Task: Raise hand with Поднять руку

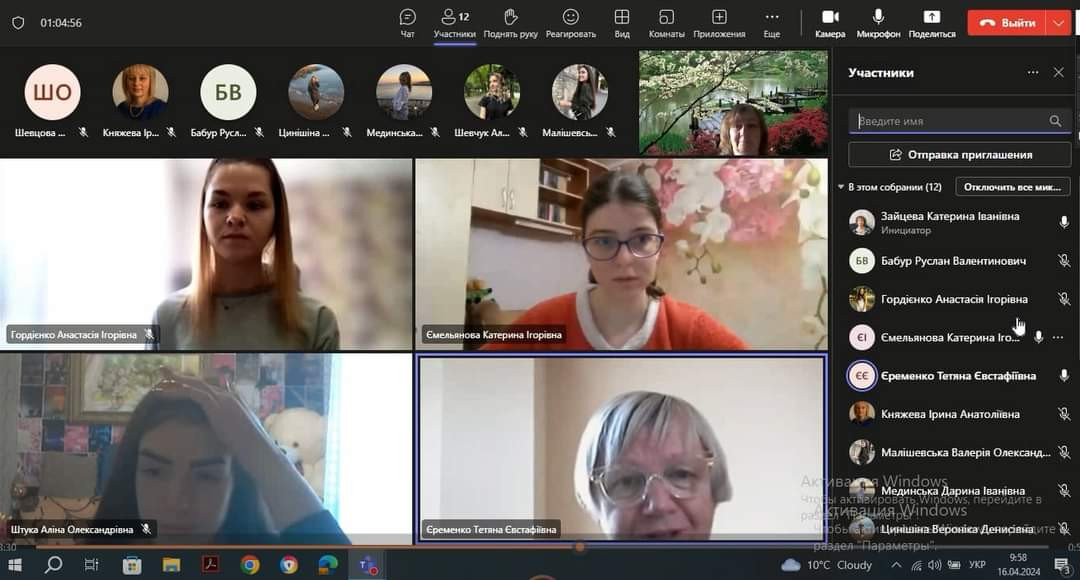Action: click(x=510, y=23)
